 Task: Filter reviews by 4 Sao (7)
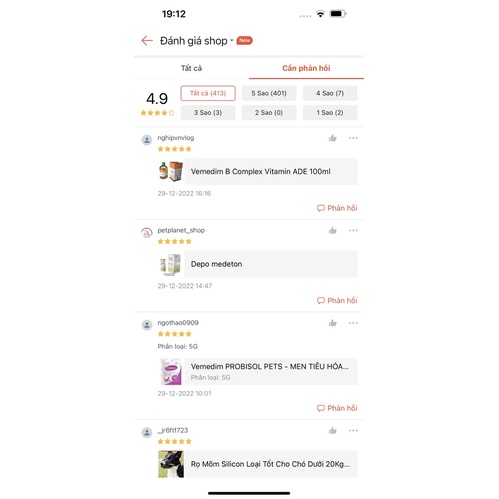click(330, 93)
